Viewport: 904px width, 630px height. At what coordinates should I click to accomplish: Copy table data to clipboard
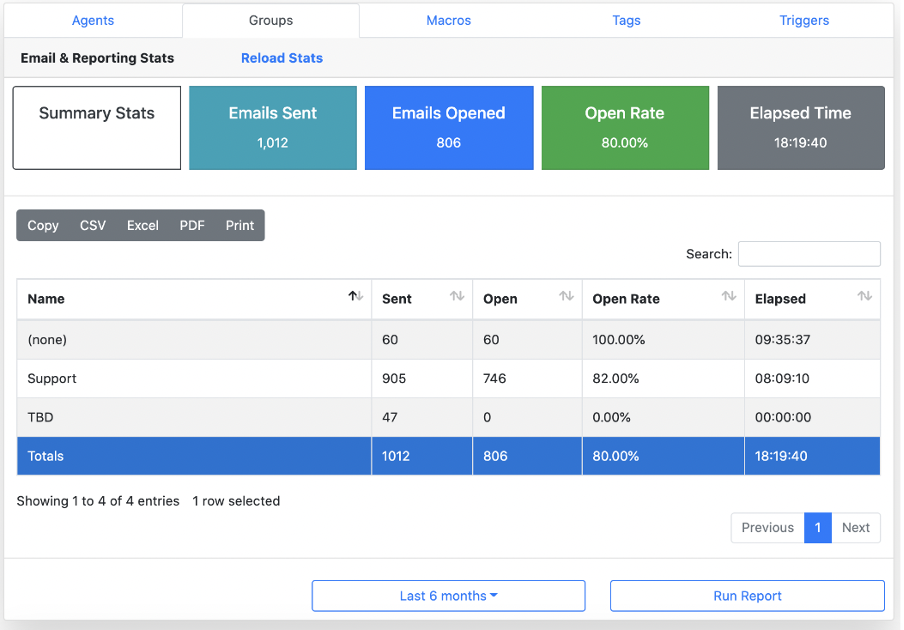43,225
